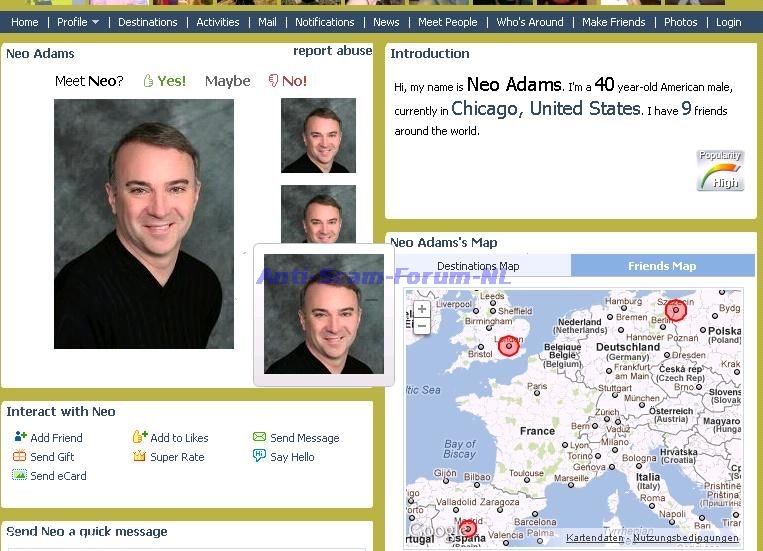Screen dimensions: 763x551
Task: Click the Send Message envelope icon
Action: 260,437
